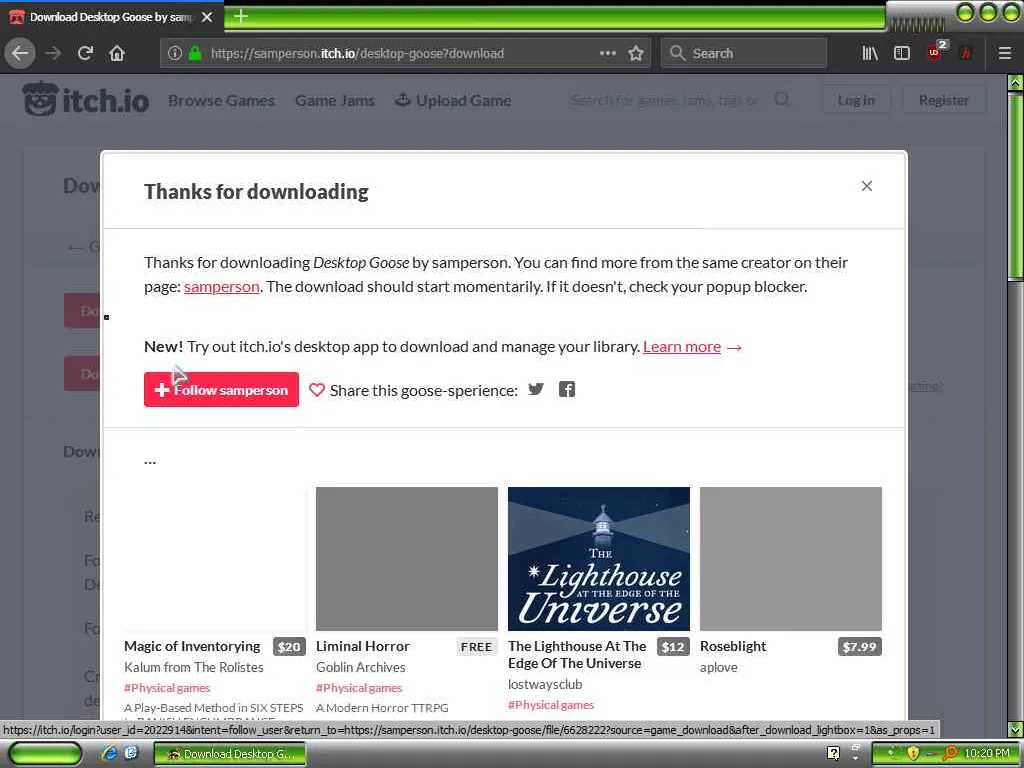This screenshot has height=768, width=1024.
Task: Open a new tab with the plus button
Action: coord(240,15)
